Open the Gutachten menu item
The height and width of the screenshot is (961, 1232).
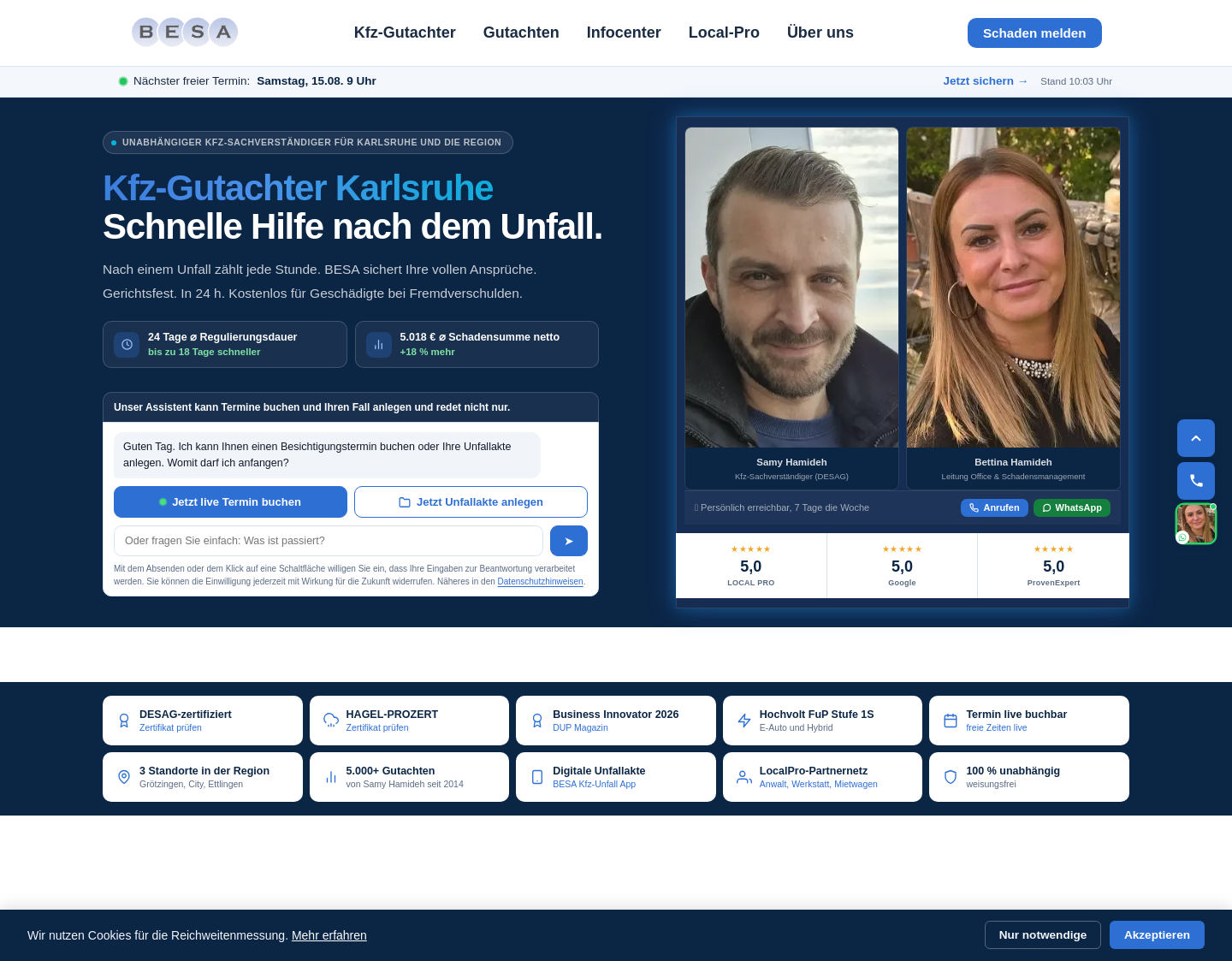(x=521, y=33)
